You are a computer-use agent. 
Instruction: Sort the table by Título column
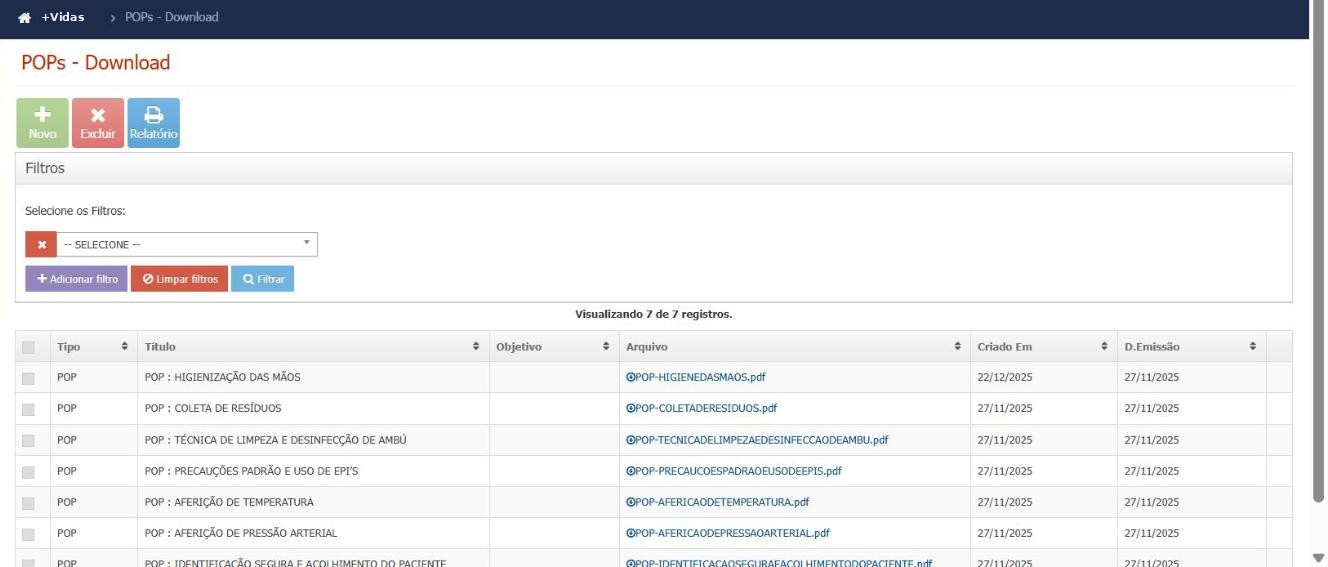coord(313,347)
